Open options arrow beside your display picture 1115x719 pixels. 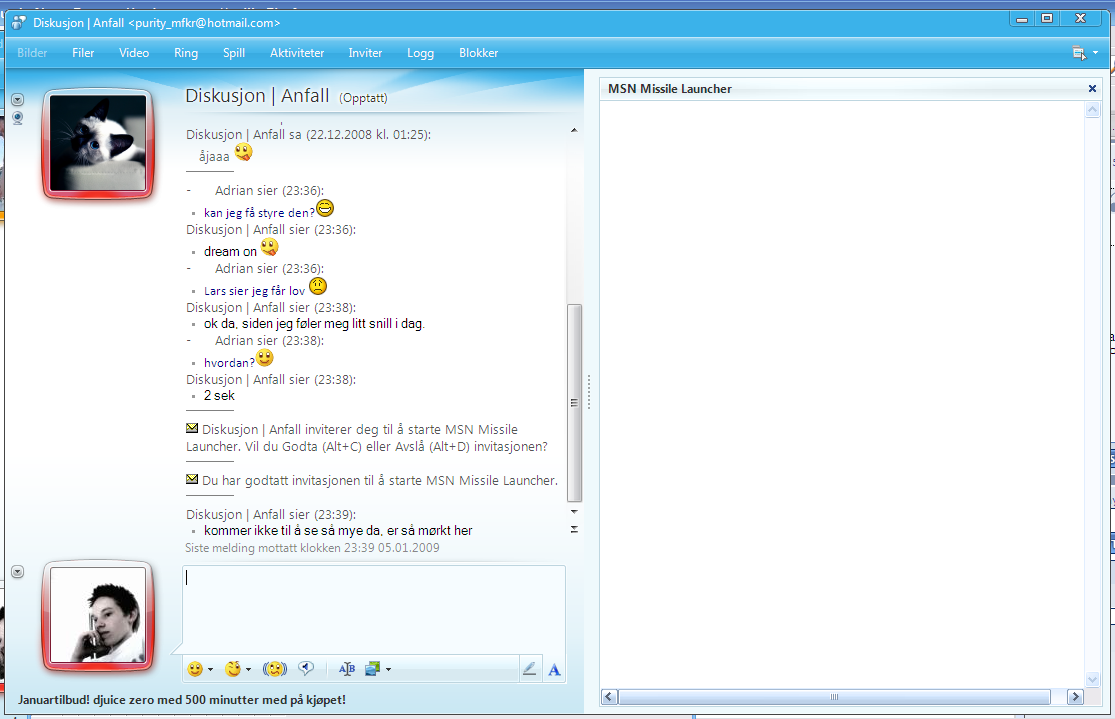coord(18,572)
